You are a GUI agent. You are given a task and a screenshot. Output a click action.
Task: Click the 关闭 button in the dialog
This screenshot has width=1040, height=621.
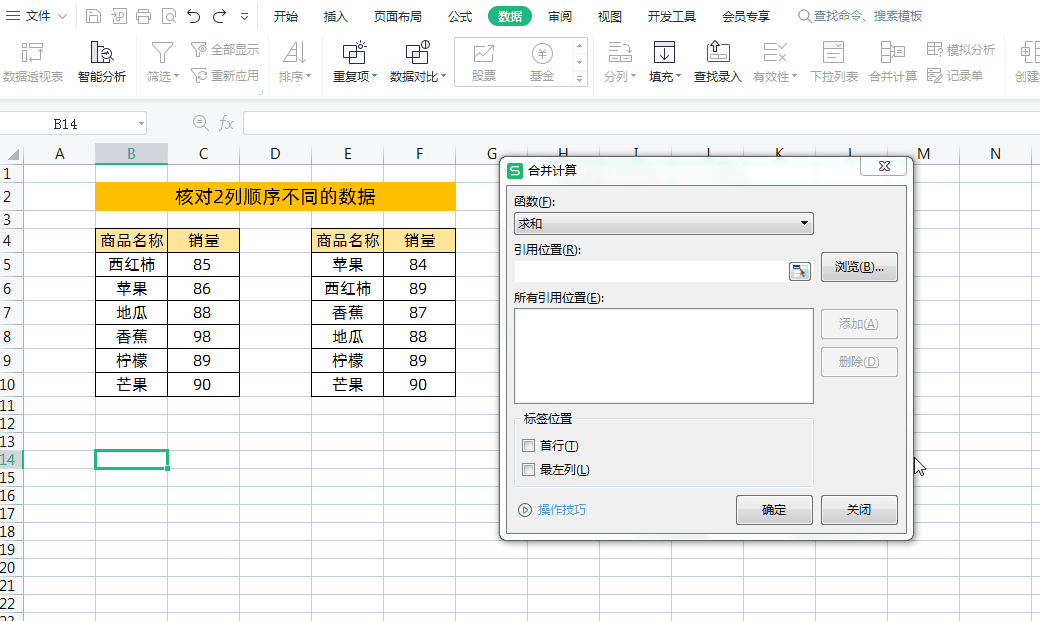point(859,510)
